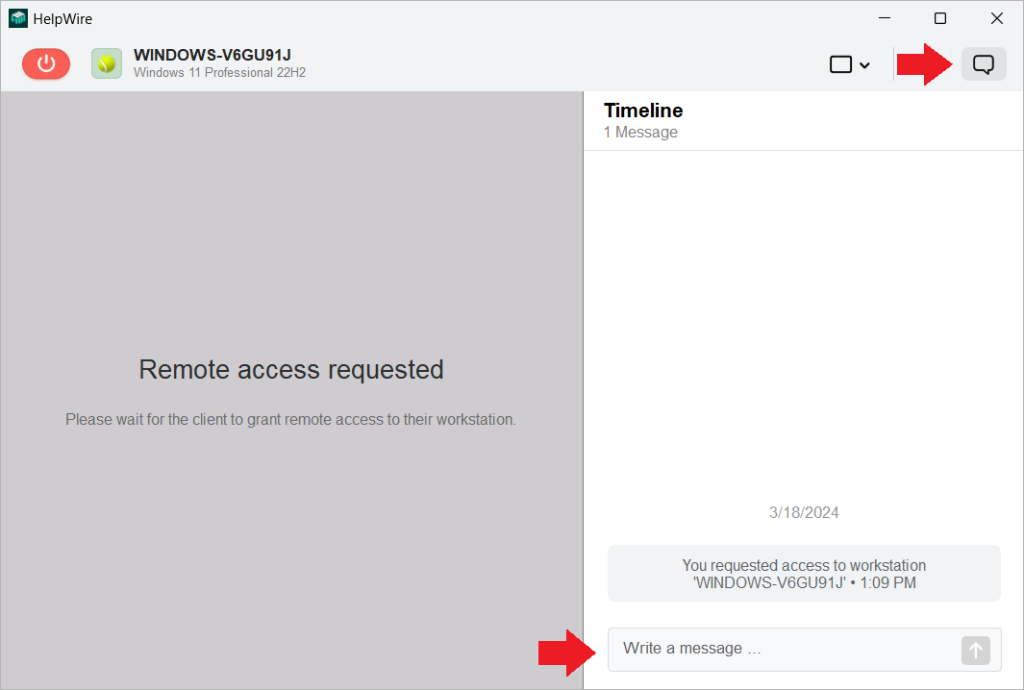Click the maximize icon in the title bar
Screen dimensions: 1024x690
point(940,18)
